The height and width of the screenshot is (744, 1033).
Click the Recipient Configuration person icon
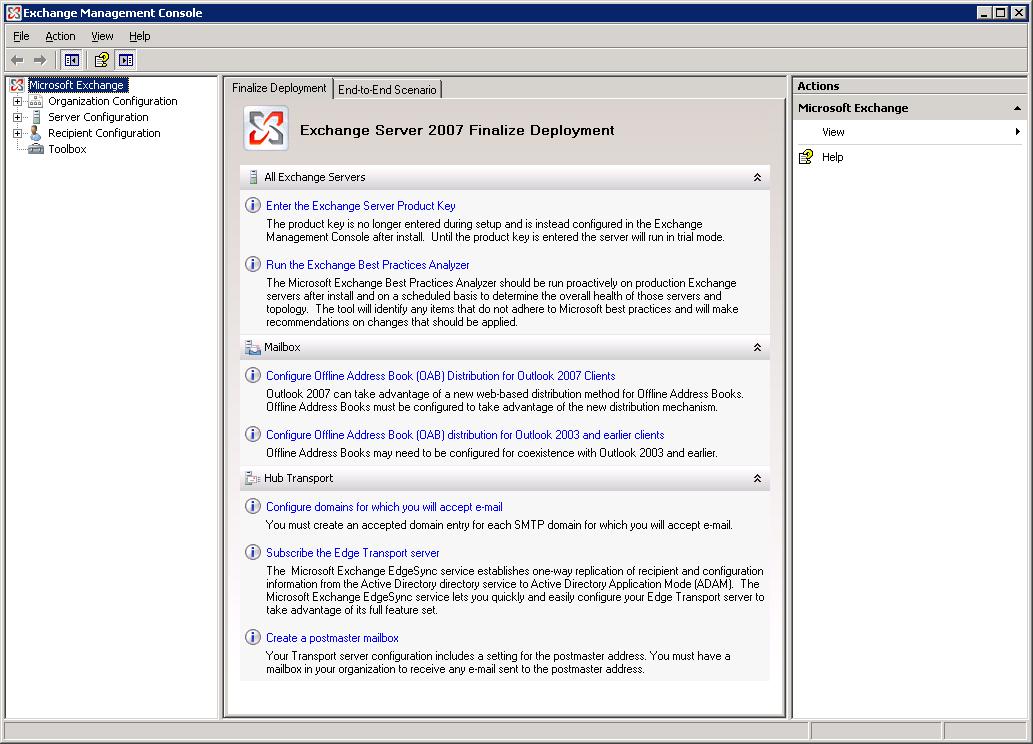36,132
